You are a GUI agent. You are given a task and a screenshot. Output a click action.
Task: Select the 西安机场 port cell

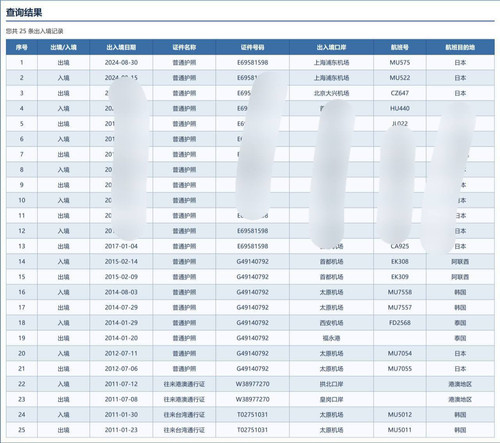(x=331, y=323)
